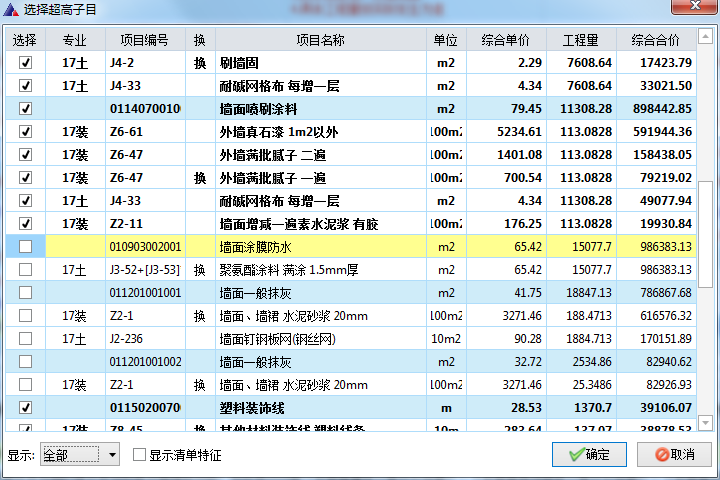
Task: Click the 项目编号 column header
Action: (145, 40)
